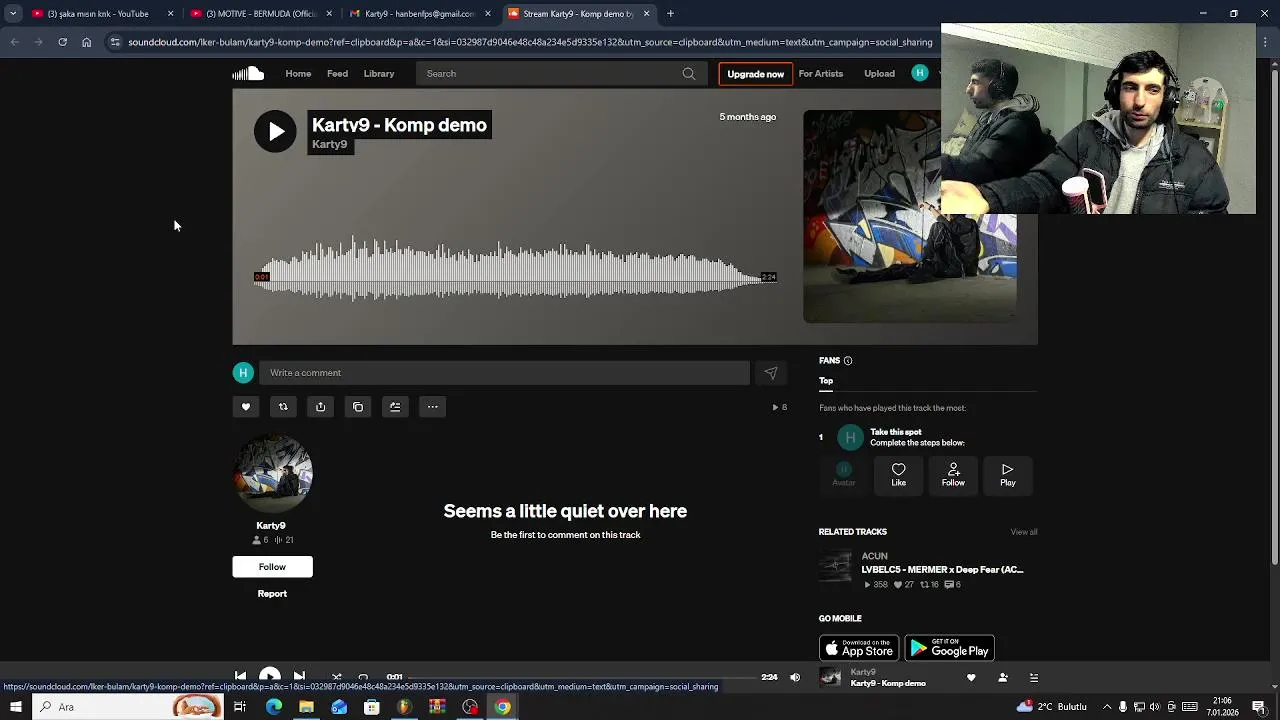Click the FANS info icon

[848, 361]
